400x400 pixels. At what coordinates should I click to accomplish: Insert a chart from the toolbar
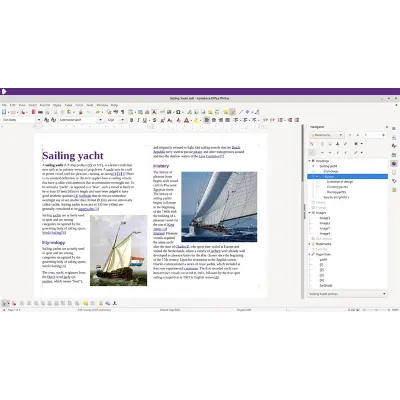[147, 112]
